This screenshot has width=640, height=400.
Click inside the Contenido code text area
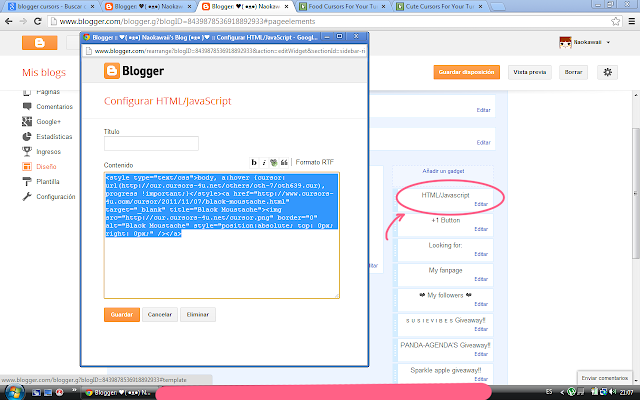point(222,235)
